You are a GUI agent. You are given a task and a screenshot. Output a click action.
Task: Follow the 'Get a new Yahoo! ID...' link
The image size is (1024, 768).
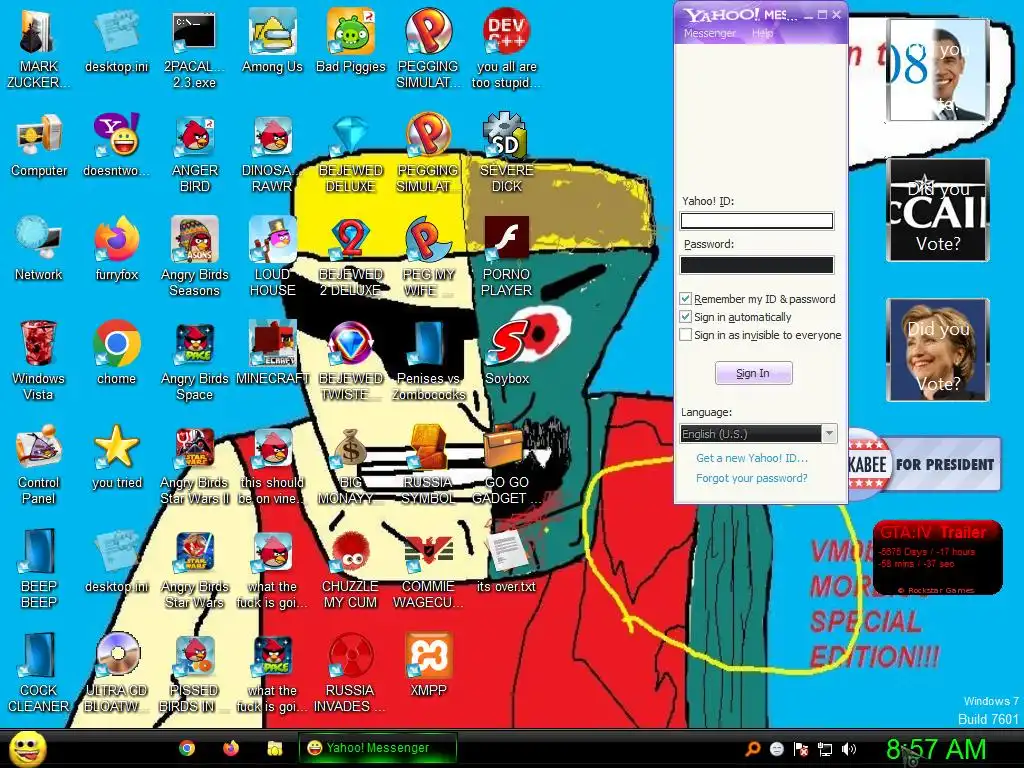pyautogui.click(x=752, y=458)
